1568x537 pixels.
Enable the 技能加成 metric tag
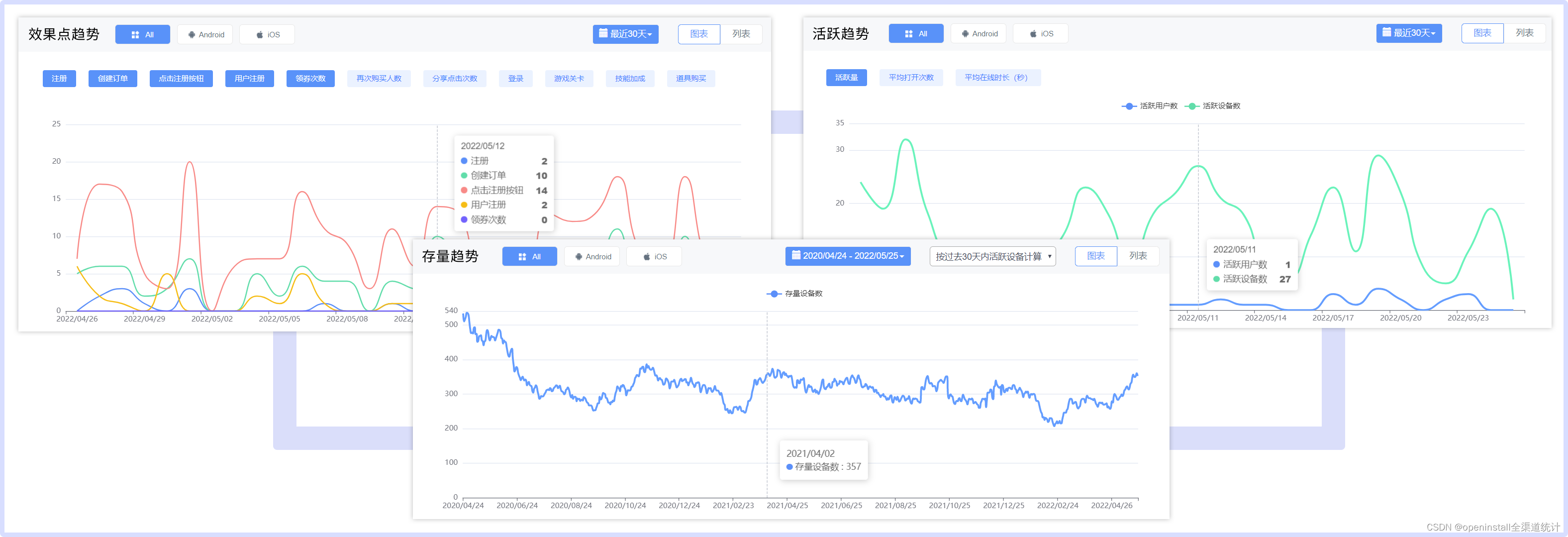pos(630,79)
